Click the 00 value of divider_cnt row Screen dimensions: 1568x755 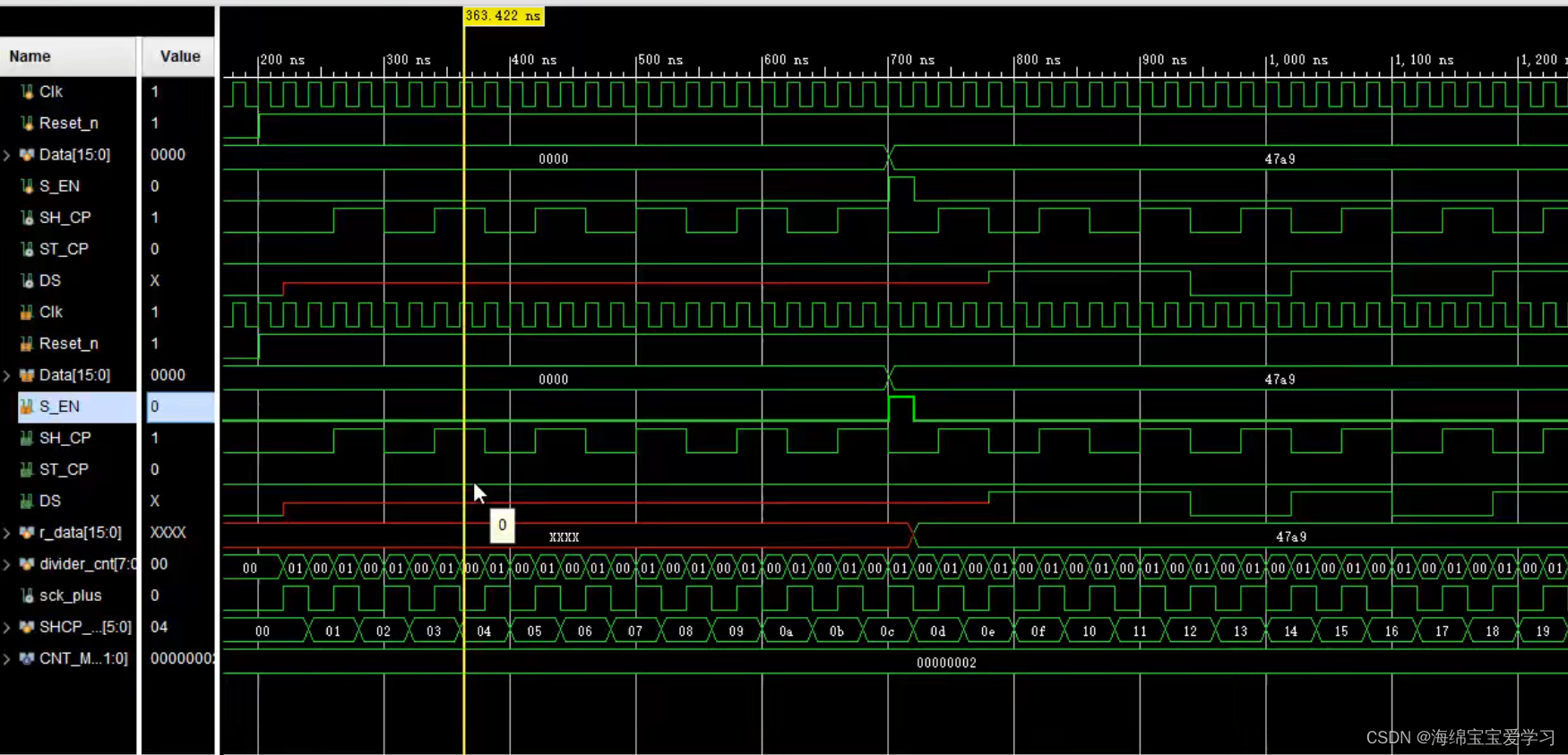(159, 564)
